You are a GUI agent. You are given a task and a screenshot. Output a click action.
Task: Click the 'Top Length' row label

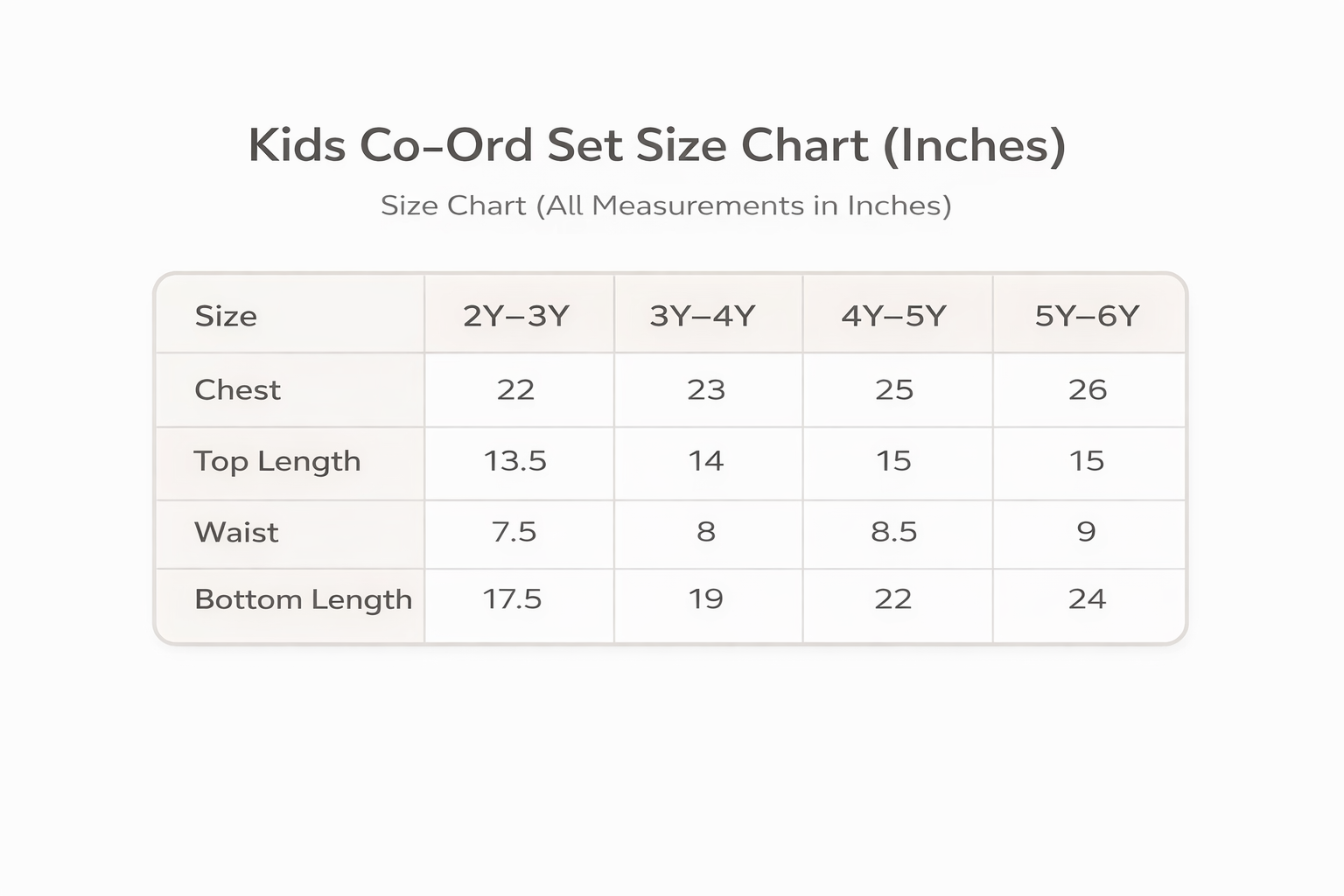click(x=277, y=461)
